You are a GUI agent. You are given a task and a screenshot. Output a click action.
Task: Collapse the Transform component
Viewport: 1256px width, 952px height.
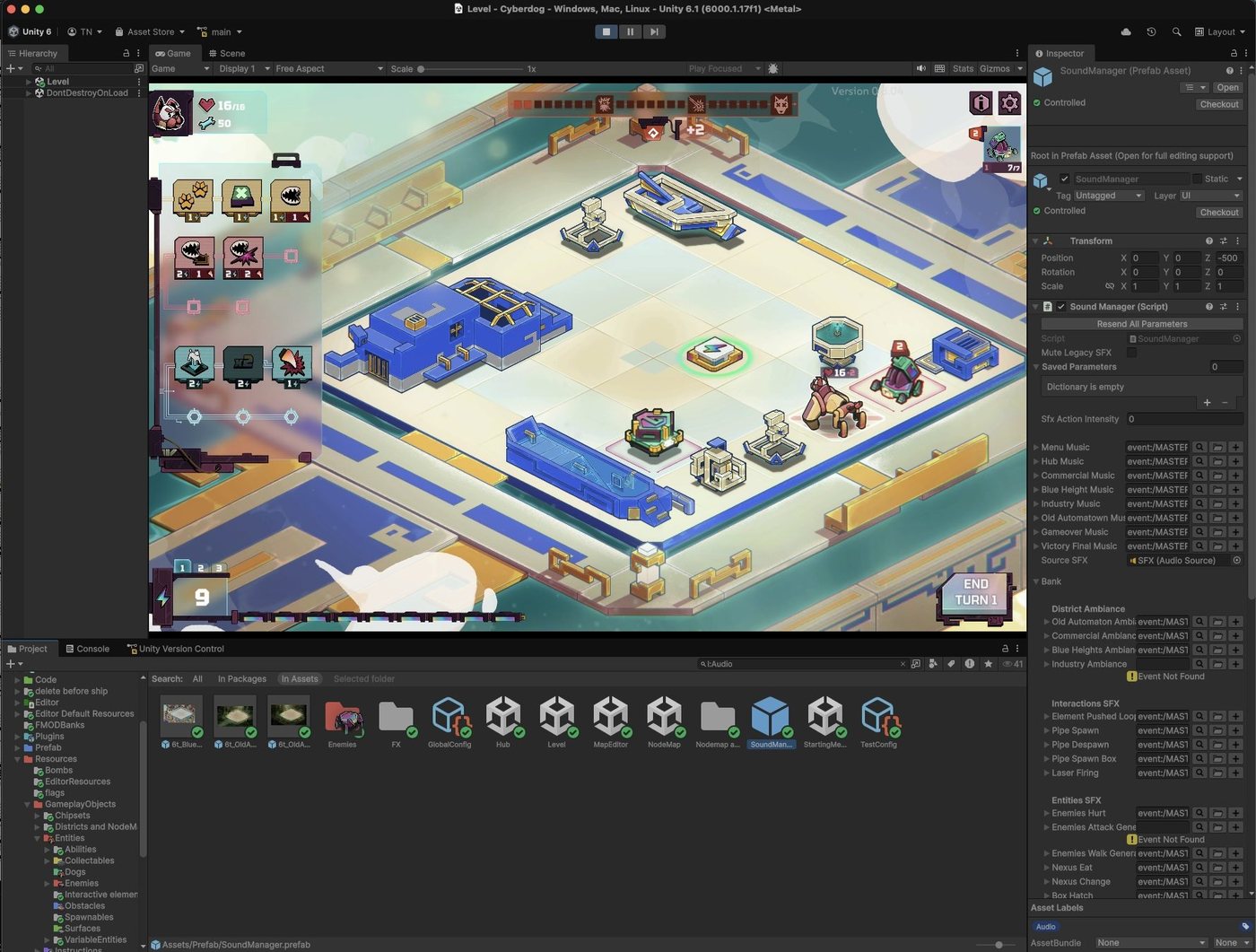coord(1035,240)
